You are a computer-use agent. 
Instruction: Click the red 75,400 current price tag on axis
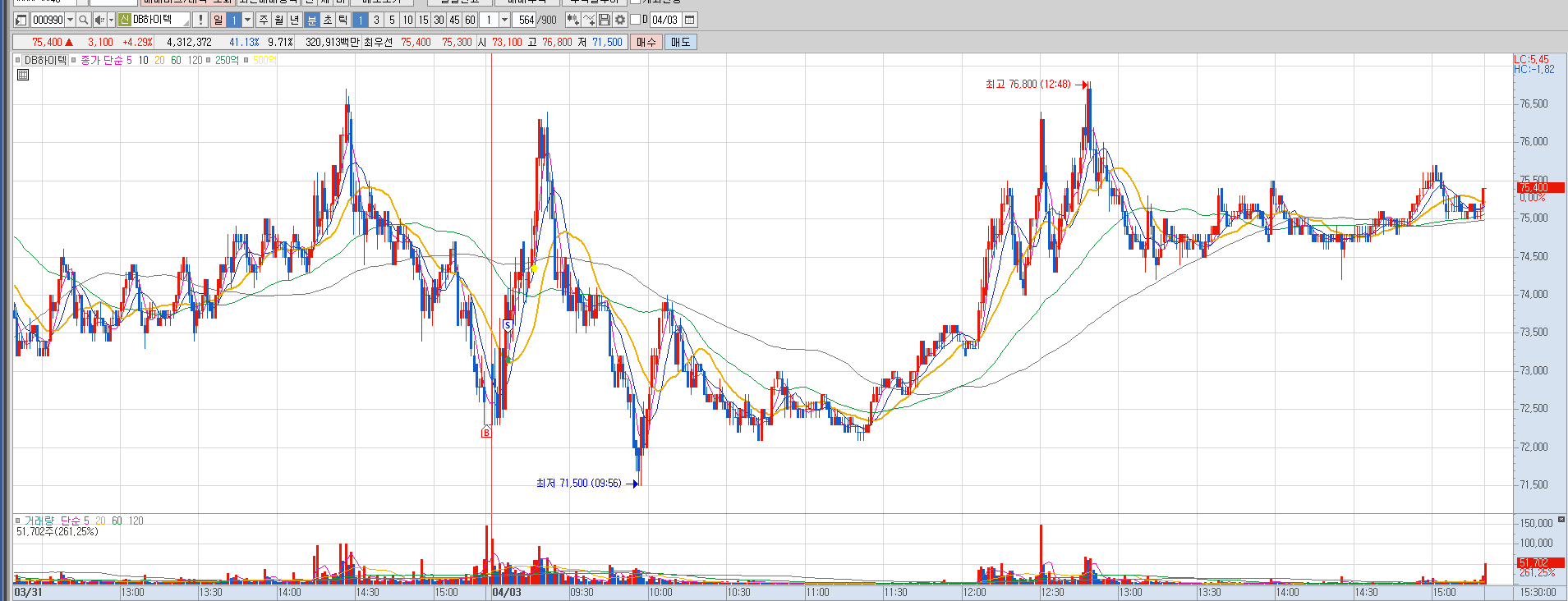(x=1539, y=188)
